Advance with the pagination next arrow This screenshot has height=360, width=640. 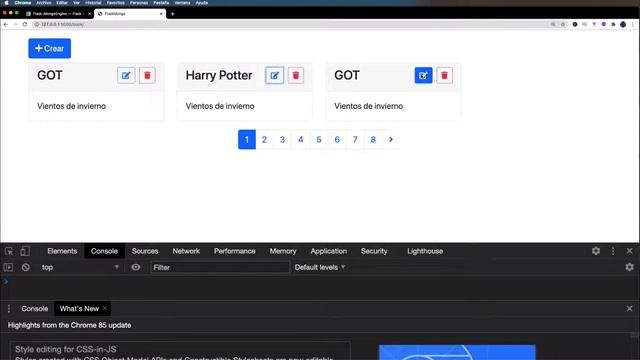click(x=391, y=140)
